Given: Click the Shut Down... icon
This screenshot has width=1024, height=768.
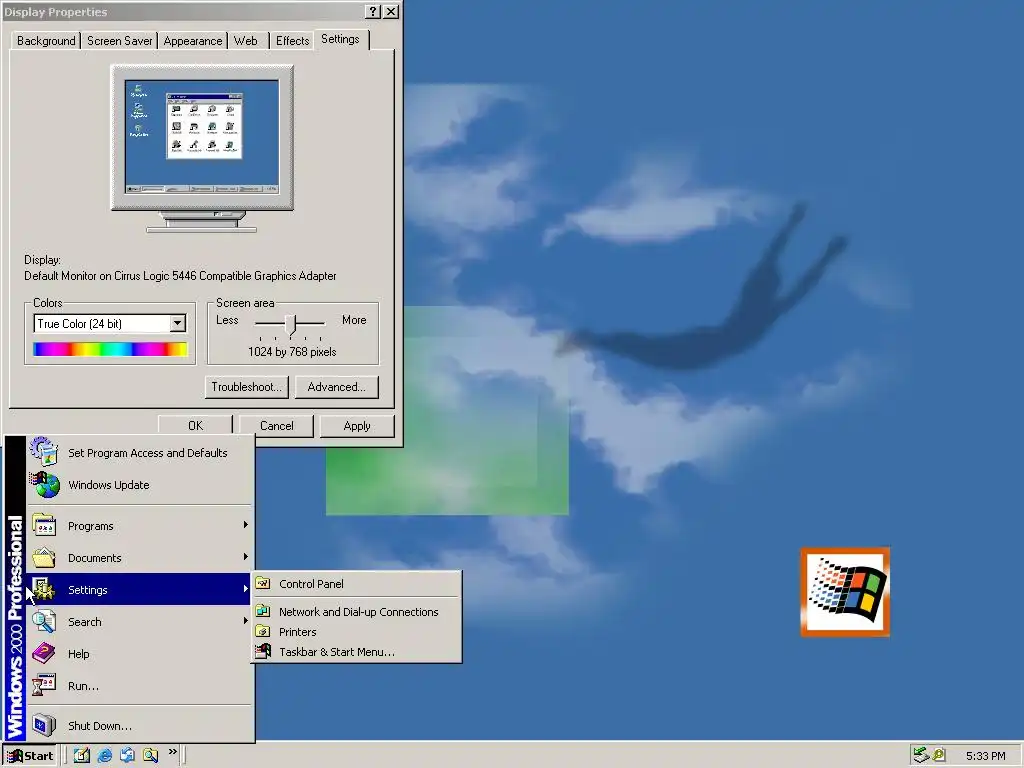Looking at the screenshot, I should pos(44,725).
